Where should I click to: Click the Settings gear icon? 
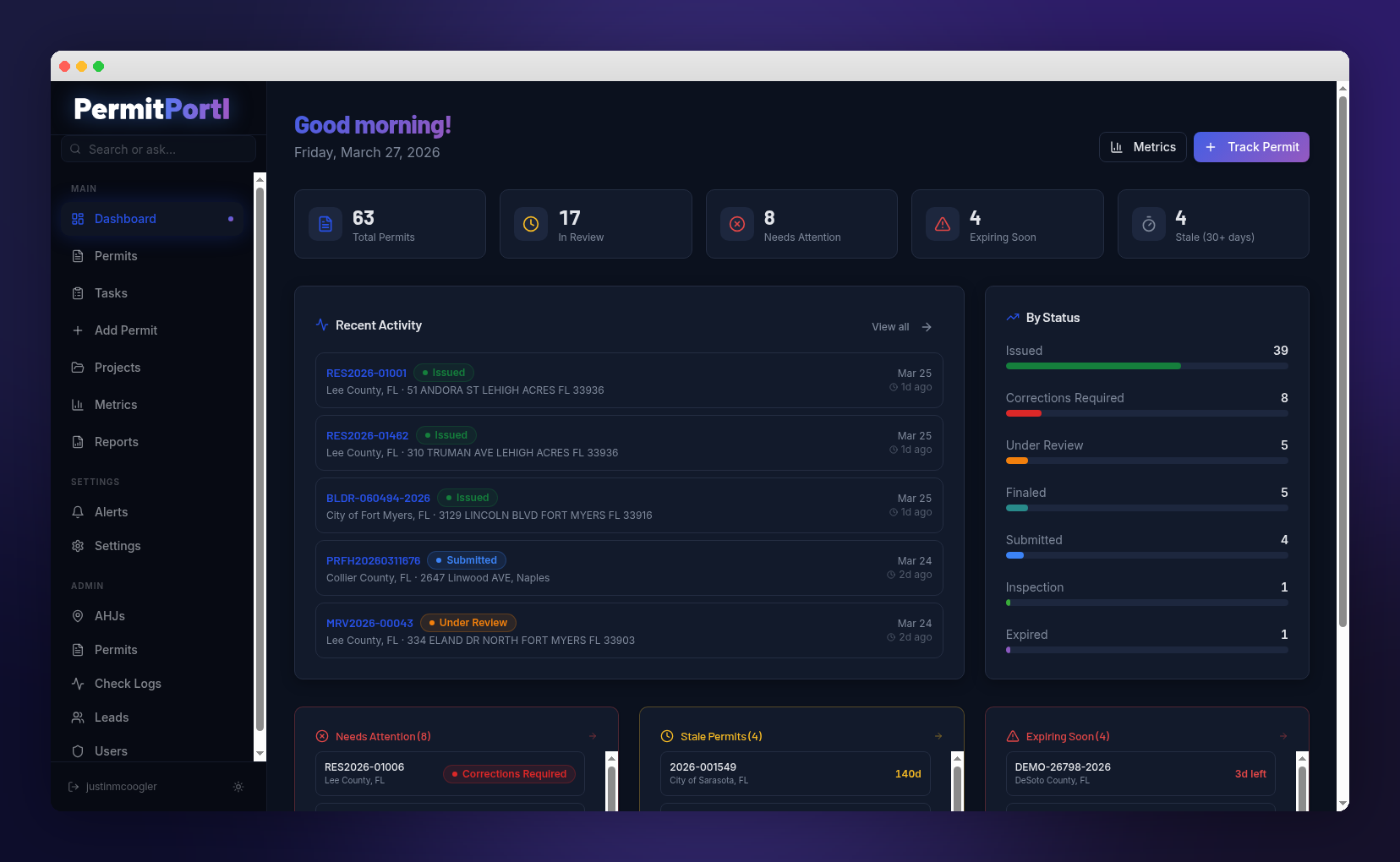click(78, 546)
